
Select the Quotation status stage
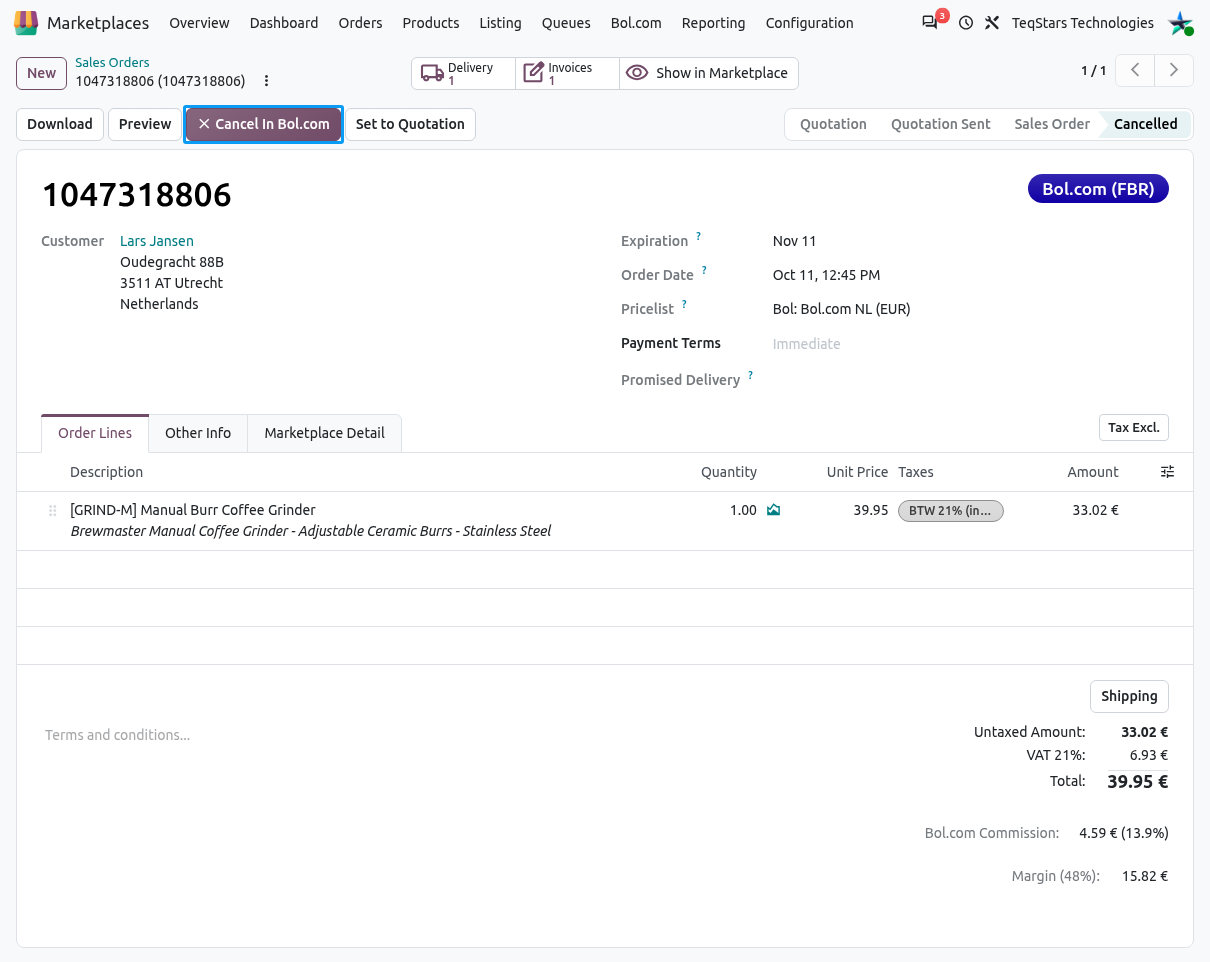833,124
